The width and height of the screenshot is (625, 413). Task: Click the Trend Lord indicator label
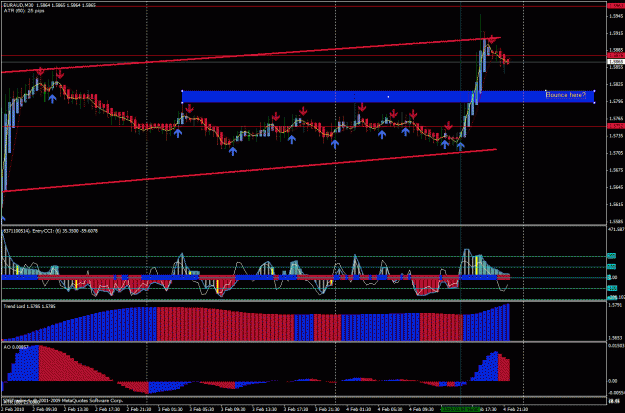[29, 306]
